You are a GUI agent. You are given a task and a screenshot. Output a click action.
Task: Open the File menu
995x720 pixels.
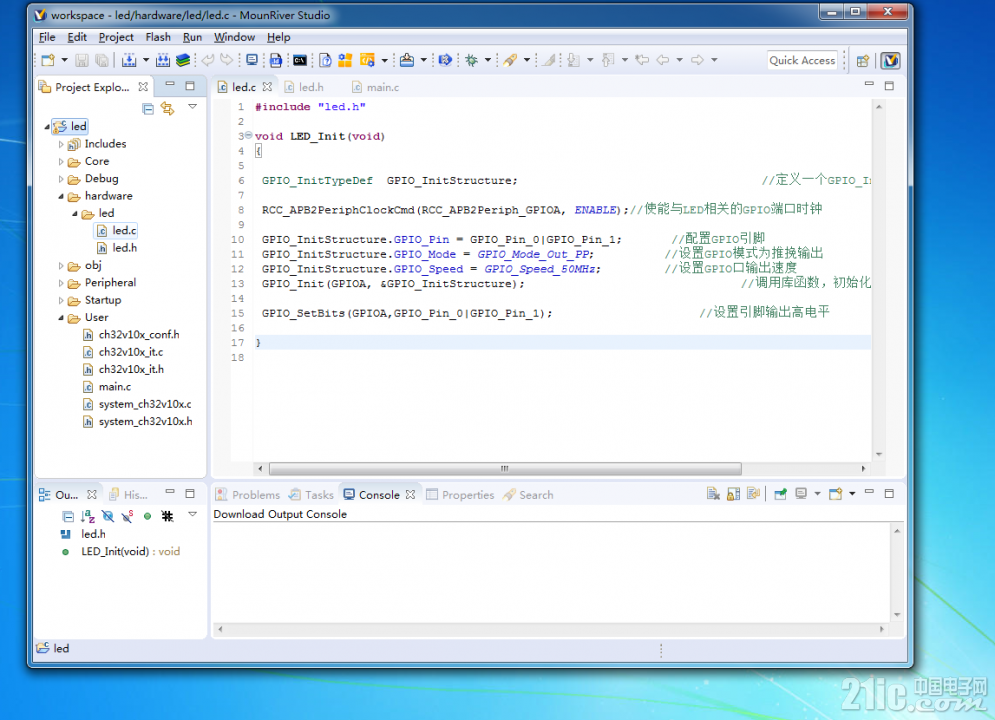(x=47, y=37)
